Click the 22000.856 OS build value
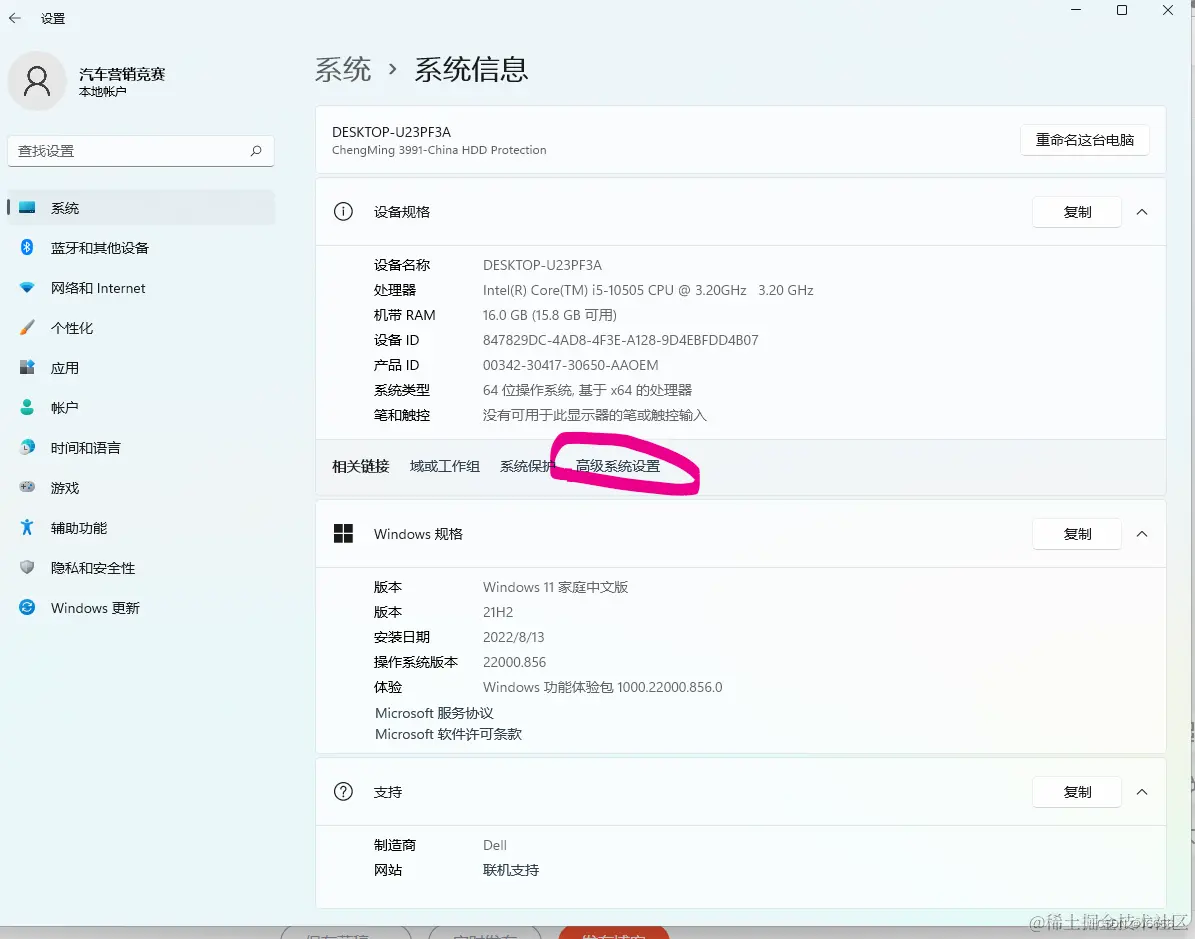 coord(514,662)
